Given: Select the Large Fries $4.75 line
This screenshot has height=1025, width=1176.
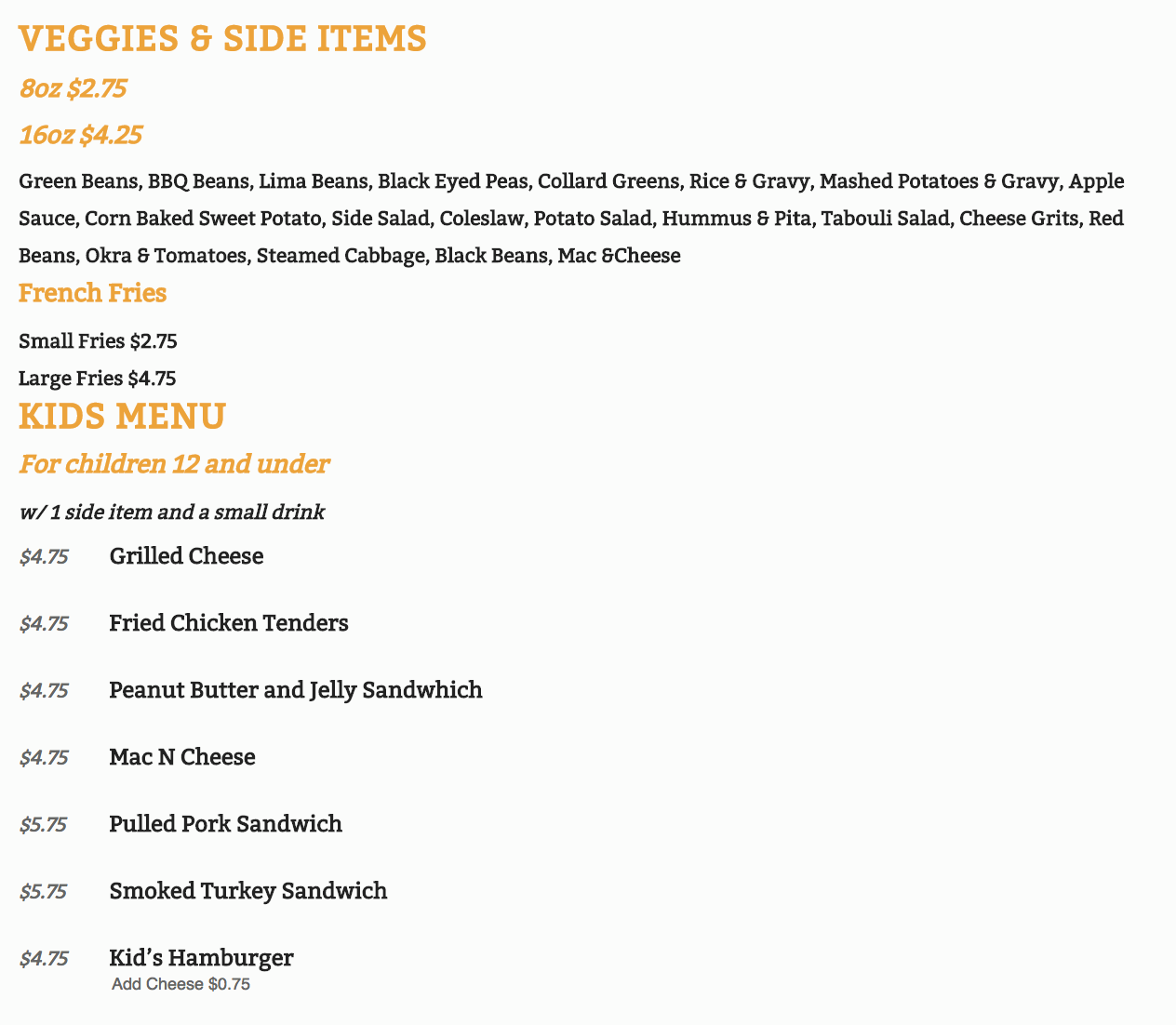Looking at the screenshot, I should coord(97,379).
